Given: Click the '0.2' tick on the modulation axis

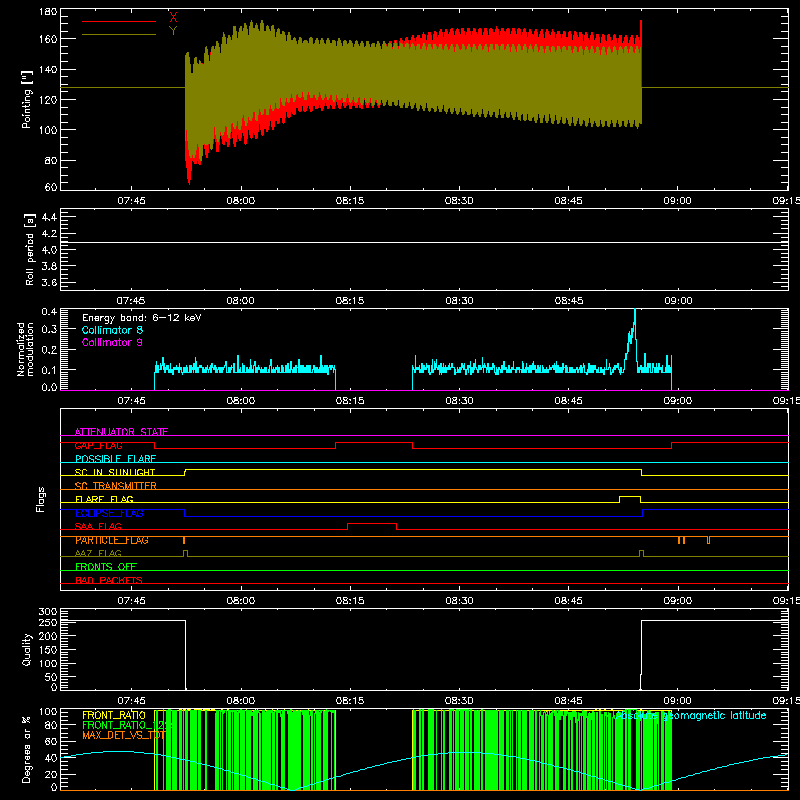Looking at the screenshot, I should tap(49, 350).
